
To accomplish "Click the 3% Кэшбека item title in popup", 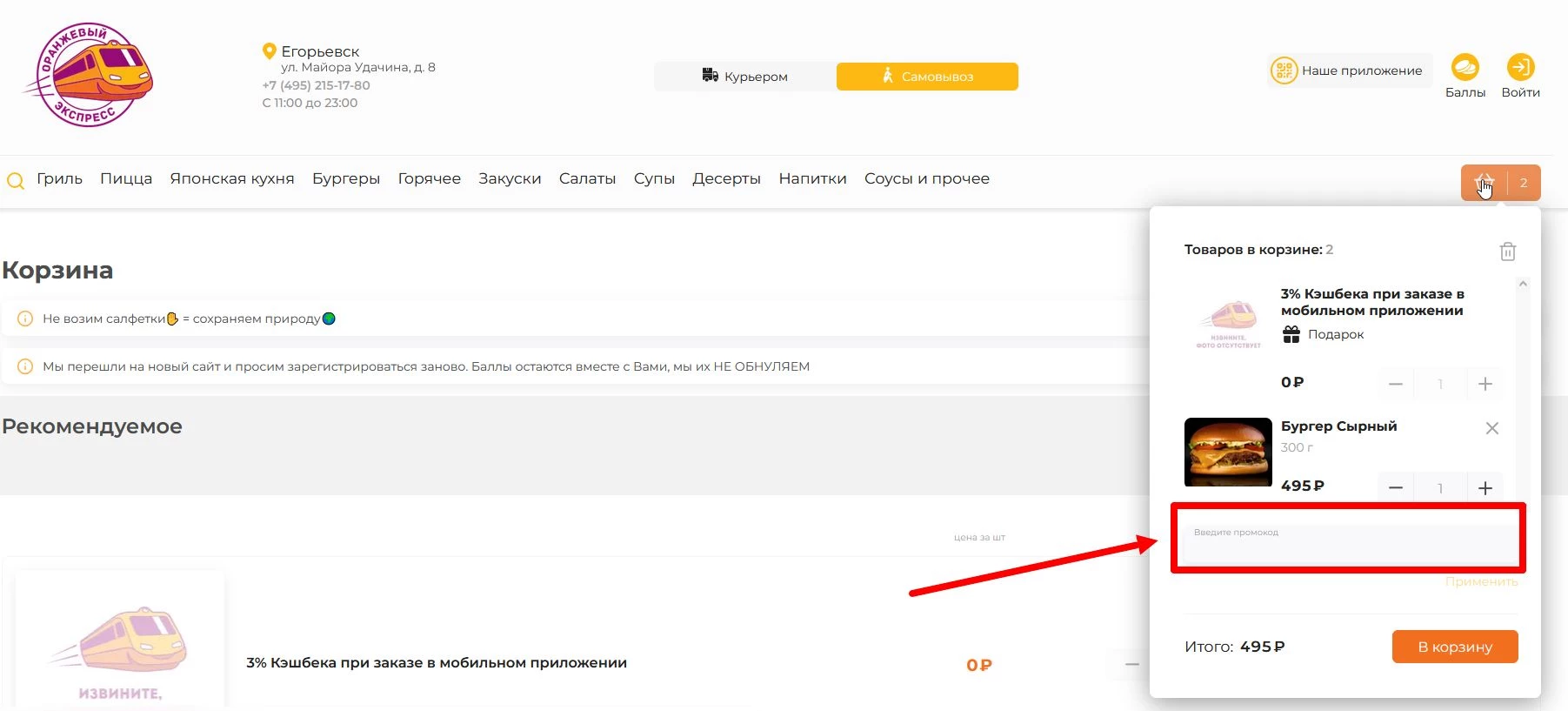I will (x=1372, y=302).
